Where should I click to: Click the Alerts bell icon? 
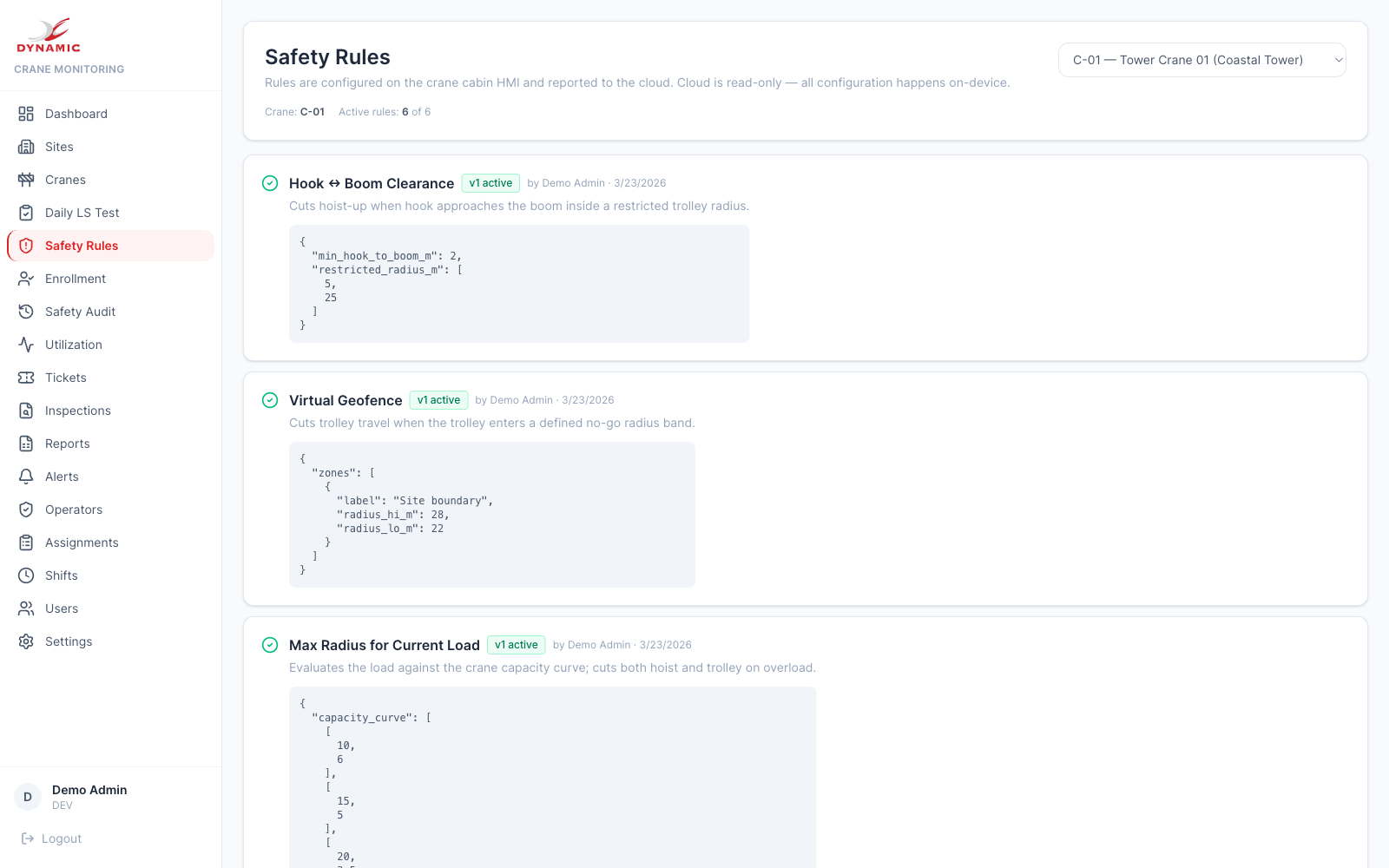pos(26,477)
